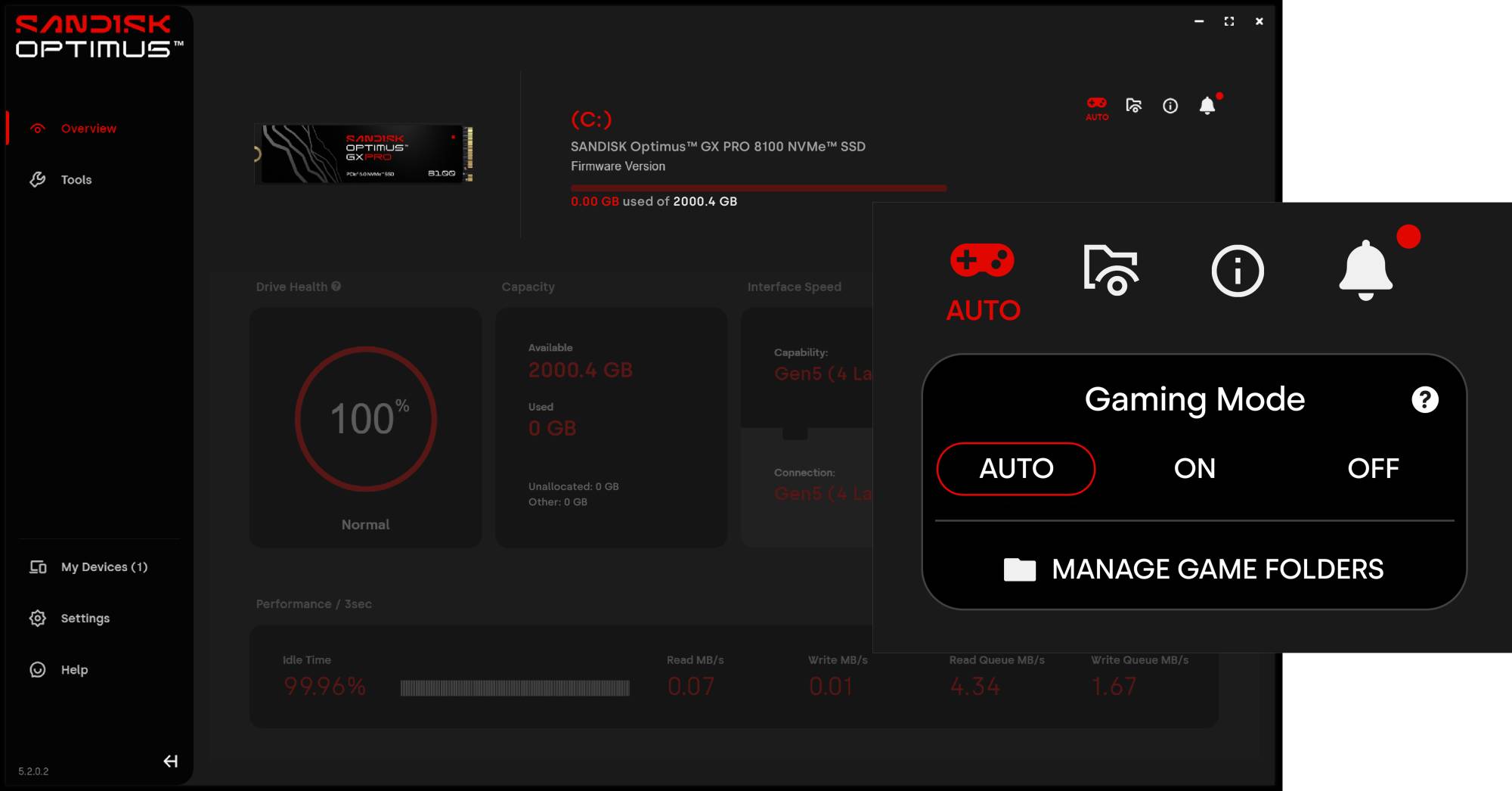Click 'Other: 0 GB' text
The width and height of the screenshot is (1512, 791).
(558, 502)
